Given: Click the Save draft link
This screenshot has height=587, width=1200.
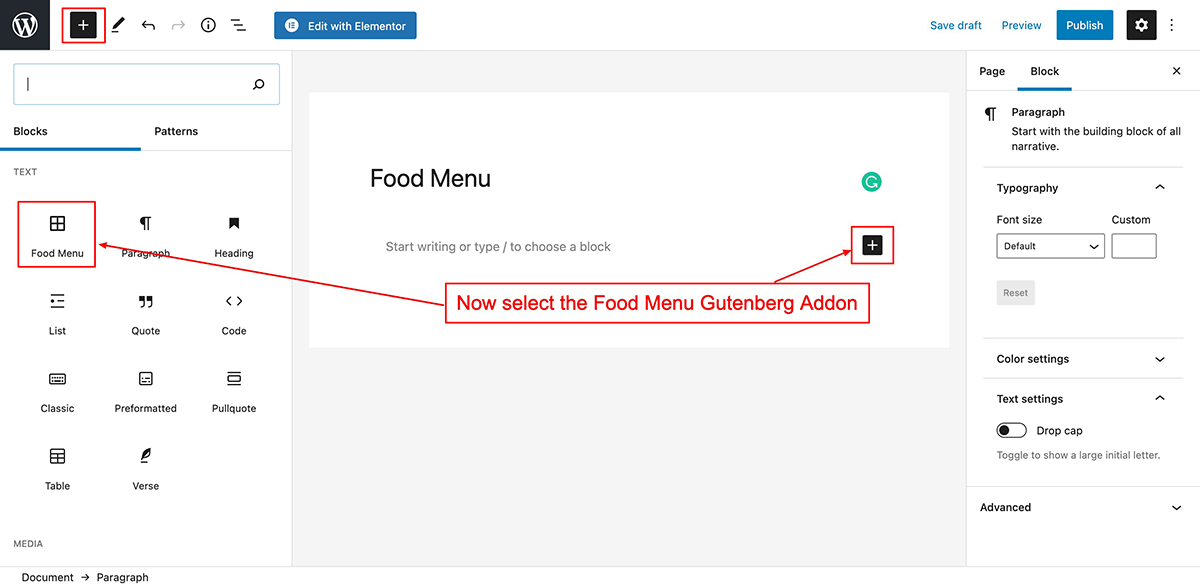Looking at the screenshot, I should tap(956, 25).
